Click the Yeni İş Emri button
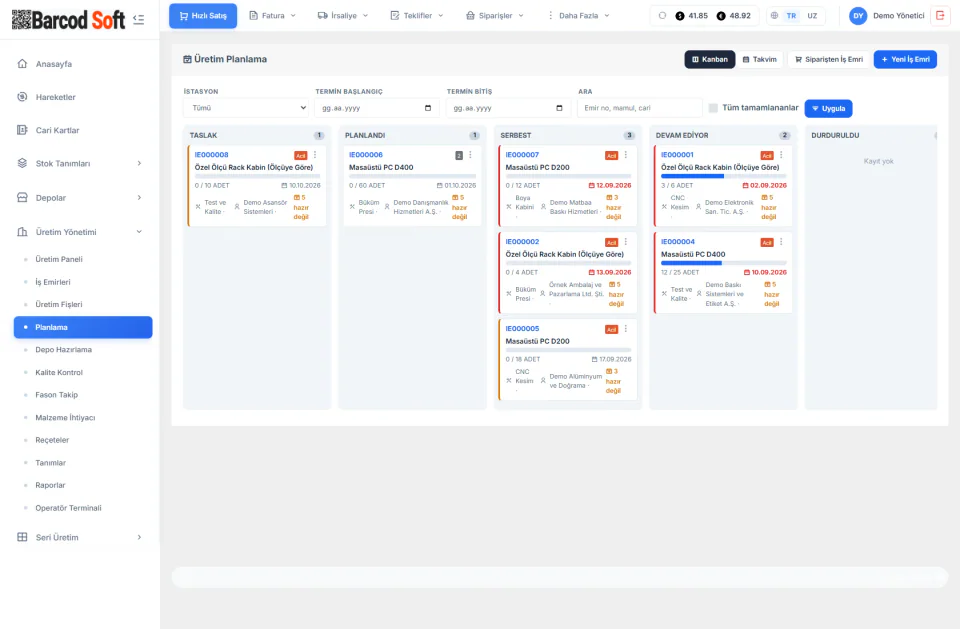Viewport: 960px width, 629px height. coord(905,59)
